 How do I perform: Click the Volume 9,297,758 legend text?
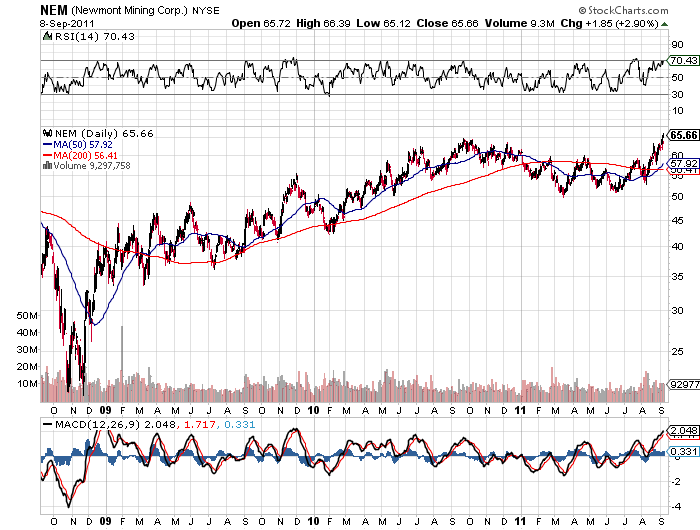pyautogui.click(x=92, y=166)
